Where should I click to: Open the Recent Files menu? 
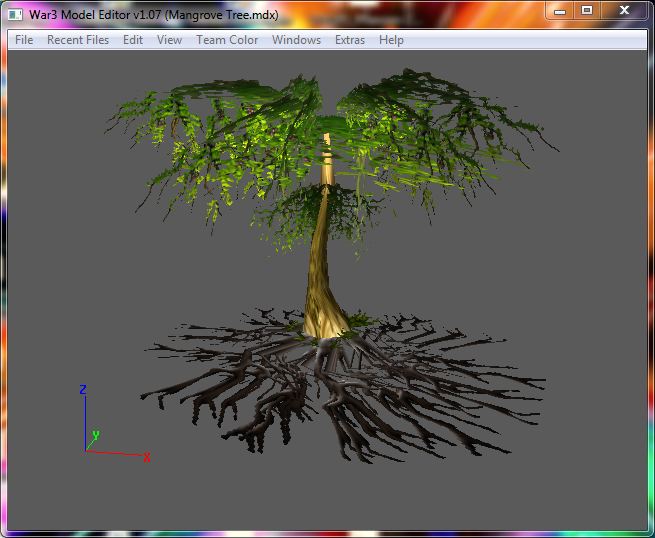pyautogui.click(x=78, y=40)
